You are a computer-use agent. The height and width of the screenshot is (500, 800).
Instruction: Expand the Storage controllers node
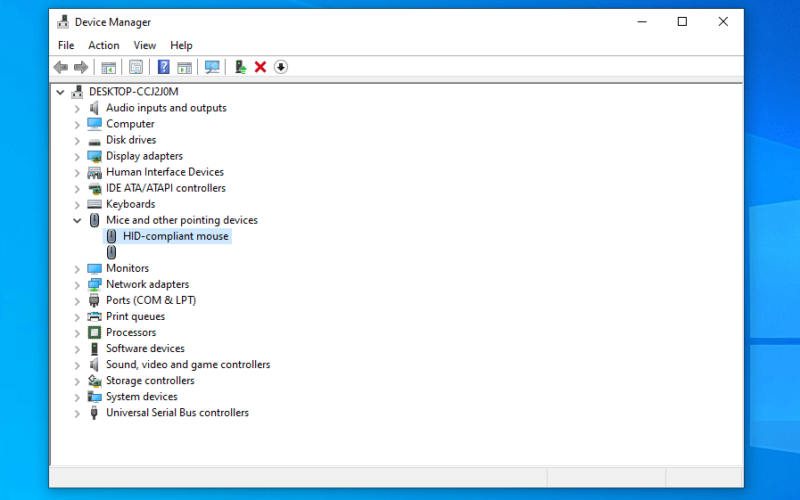(x=77, y=382)
